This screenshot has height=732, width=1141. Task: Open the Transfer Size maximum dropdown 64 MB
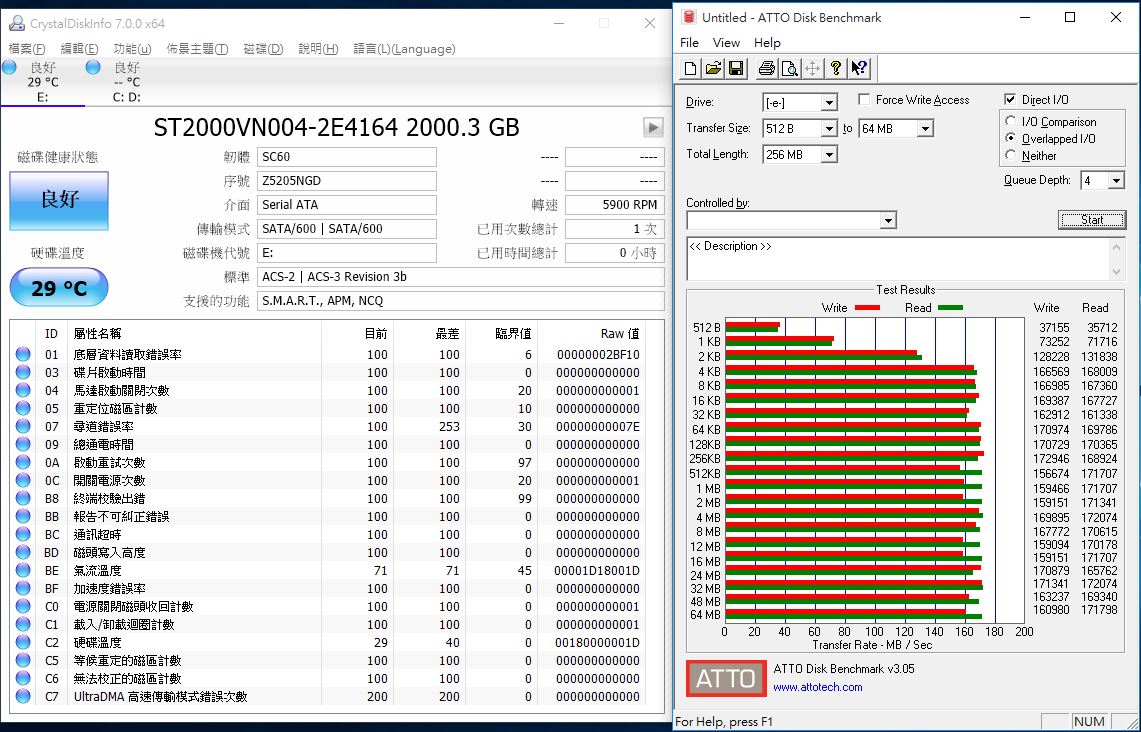pyautogui.click(x=925, y=129)
